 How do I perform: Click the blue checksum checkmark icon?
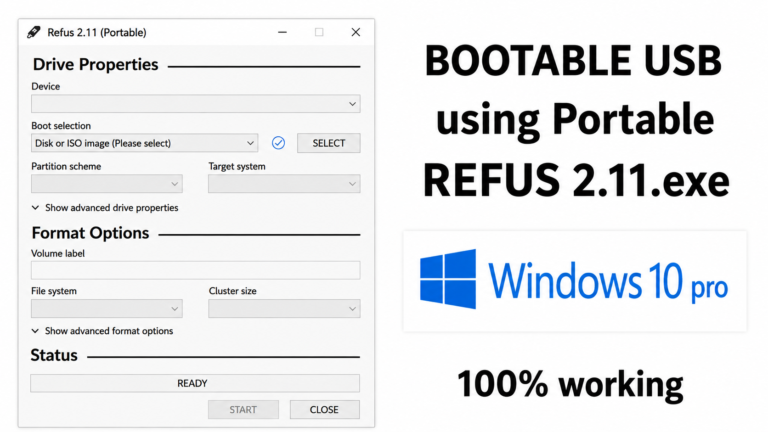coord(278,143)
